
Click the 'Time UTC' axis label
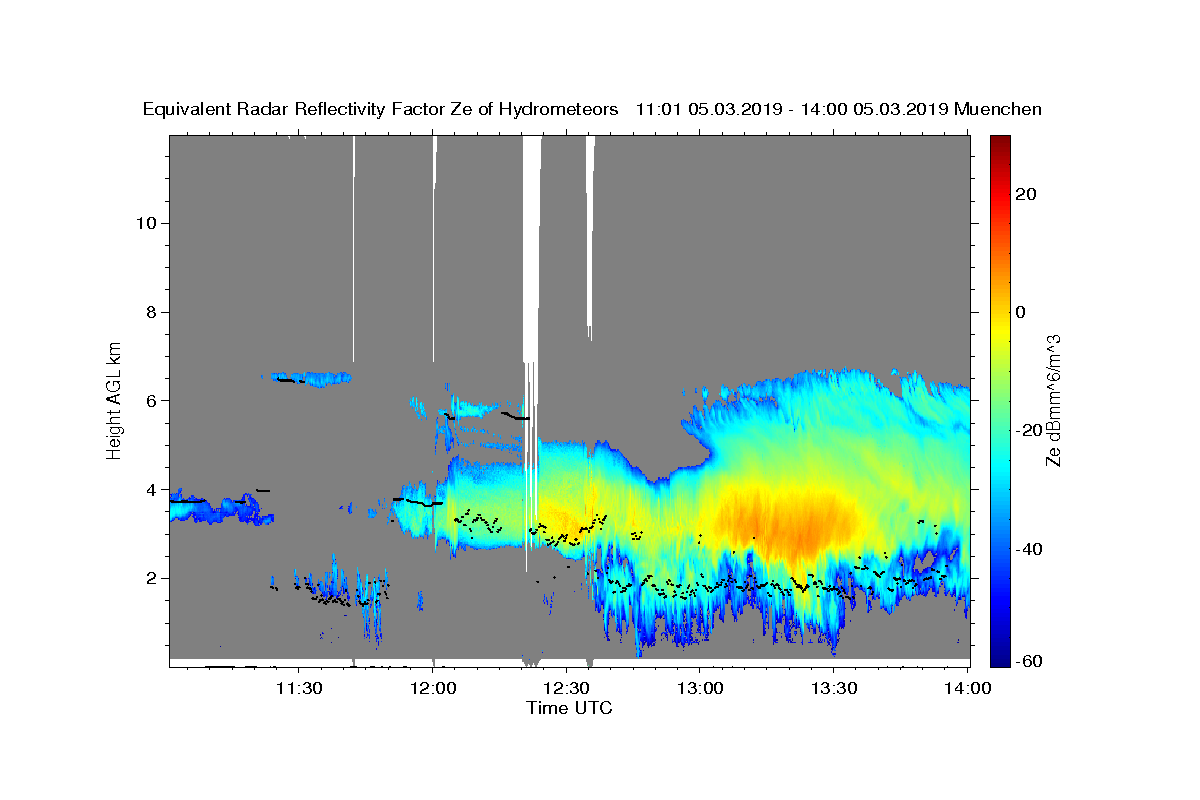569,708
